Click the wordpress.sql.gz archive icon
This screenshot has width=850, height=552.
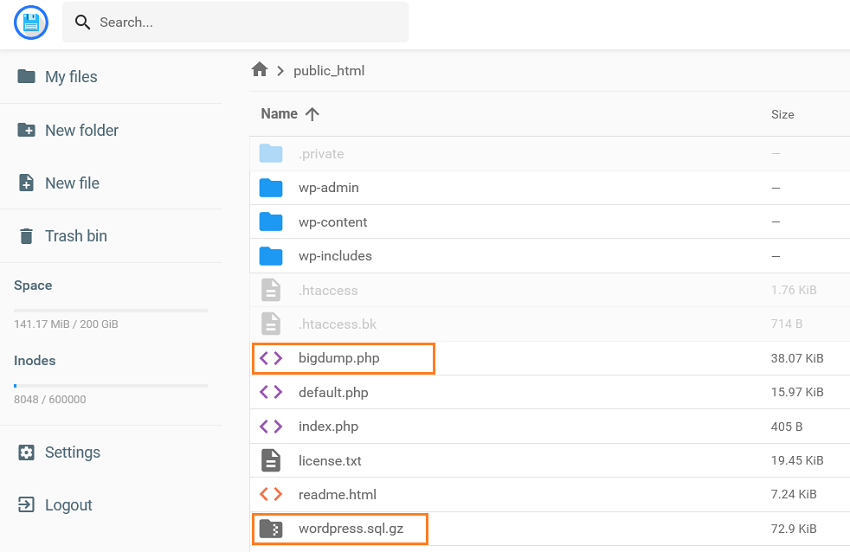[271, 528]
